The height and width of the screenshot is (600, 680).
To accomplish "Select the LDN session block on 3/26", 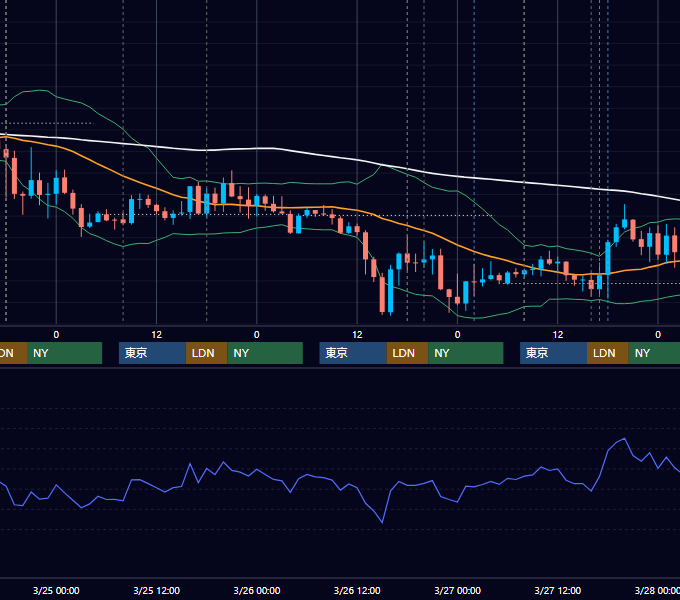I will point(407,353).
